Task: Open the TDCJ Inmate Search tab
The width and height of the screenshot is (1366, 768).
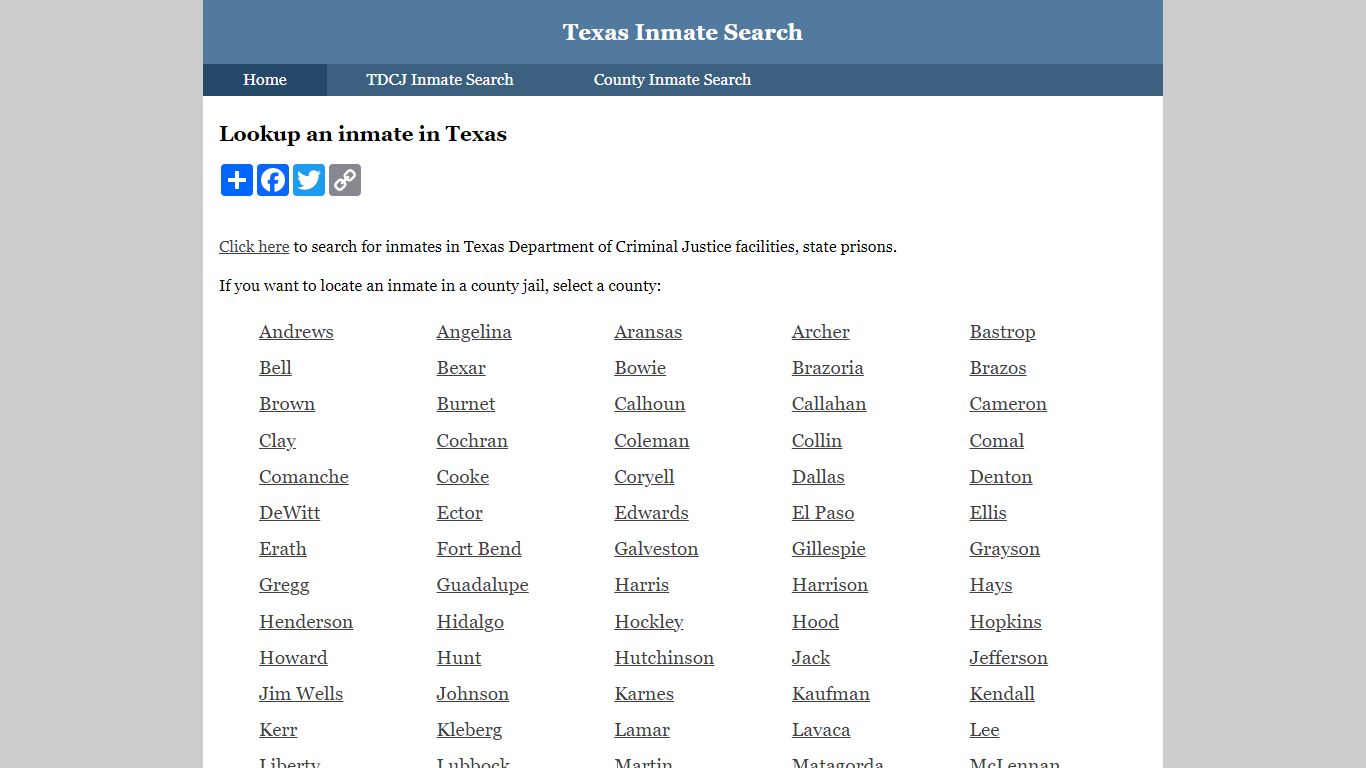Action: [x=440, y=80]
